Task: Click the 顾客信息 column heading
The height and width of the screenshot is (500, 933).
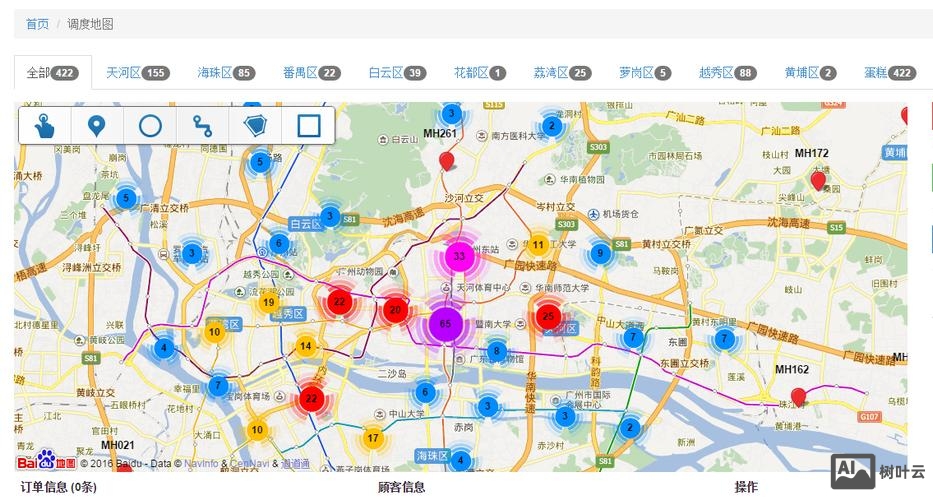Action: click(x=401, y=487)
